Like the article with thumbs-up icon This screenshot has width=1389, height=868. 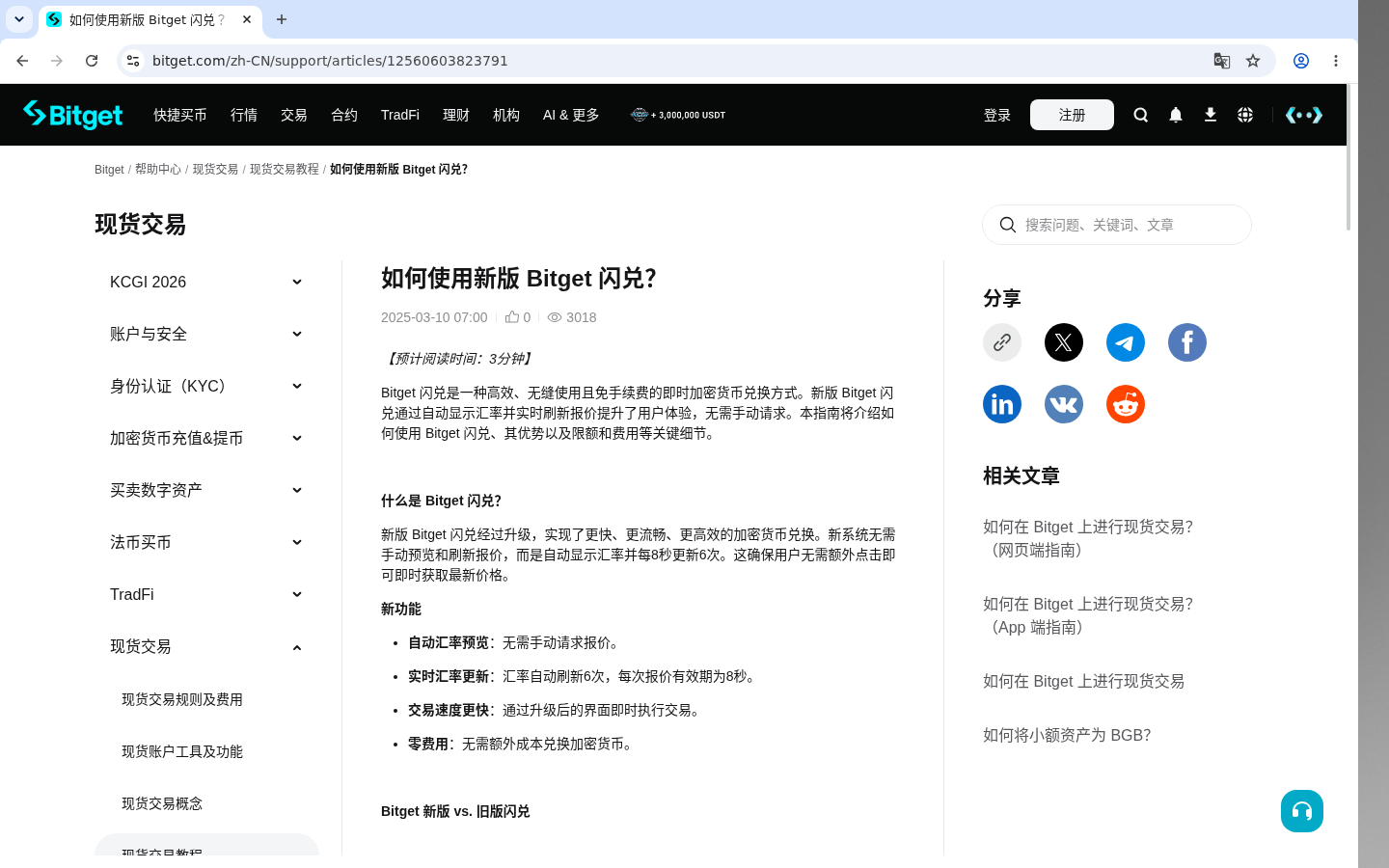coord(512,316)
